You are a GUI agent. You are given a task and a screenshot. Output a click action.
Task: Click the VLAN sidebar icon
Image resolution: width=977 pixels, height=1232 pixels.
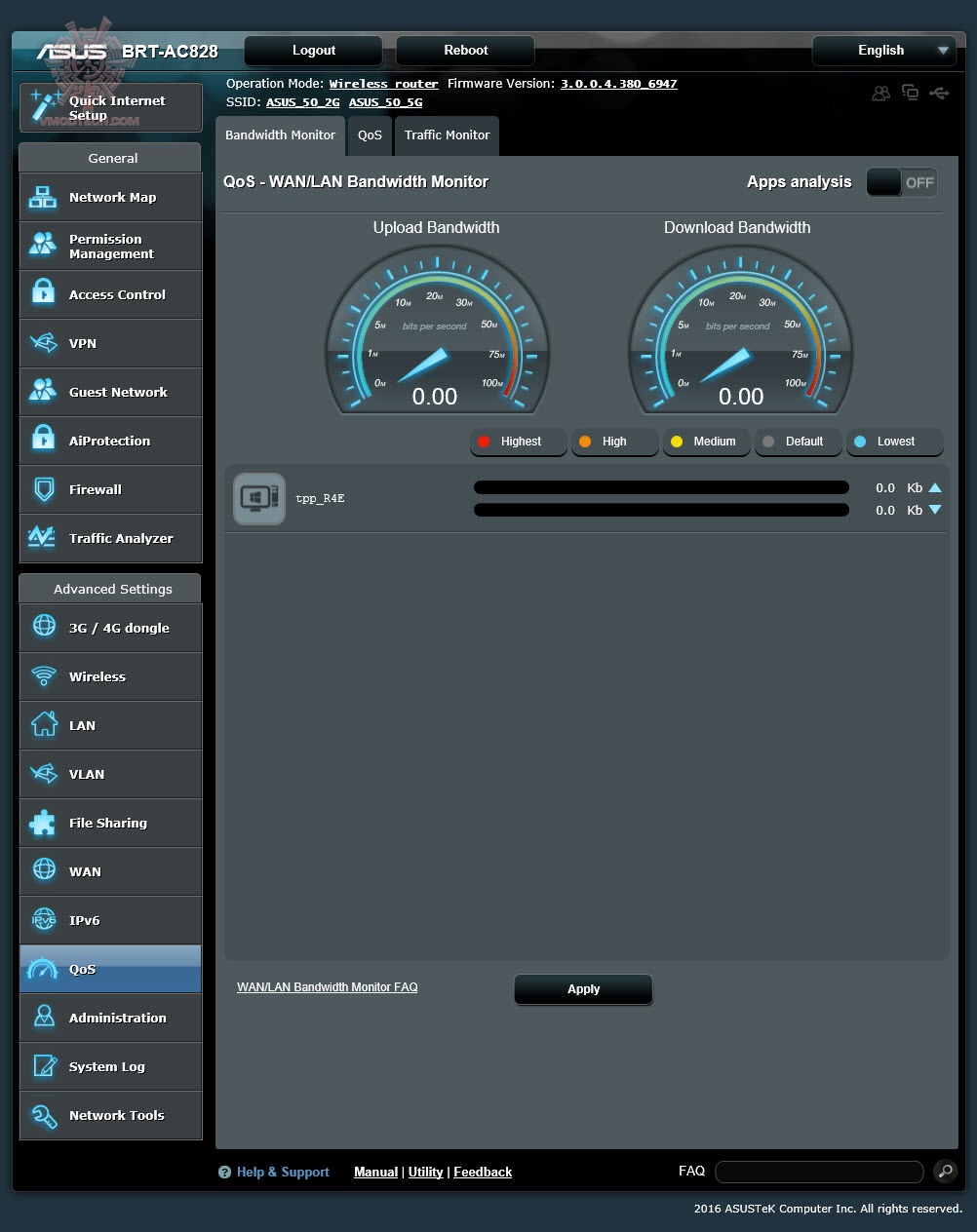tap(43, 774)
